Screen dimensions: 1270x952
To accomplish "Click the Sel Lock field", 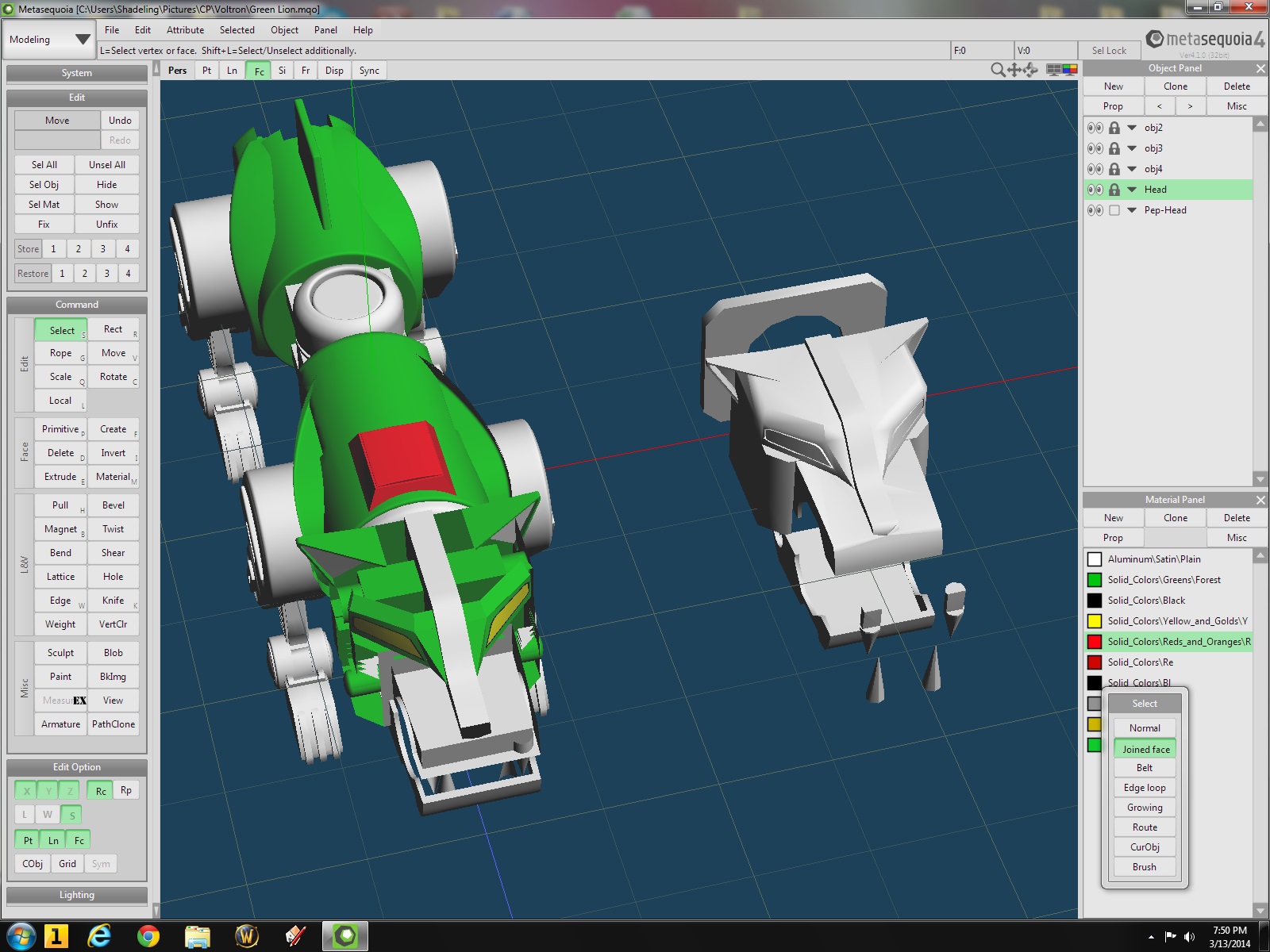I will pyautogui.click(x=1109, y=51).
